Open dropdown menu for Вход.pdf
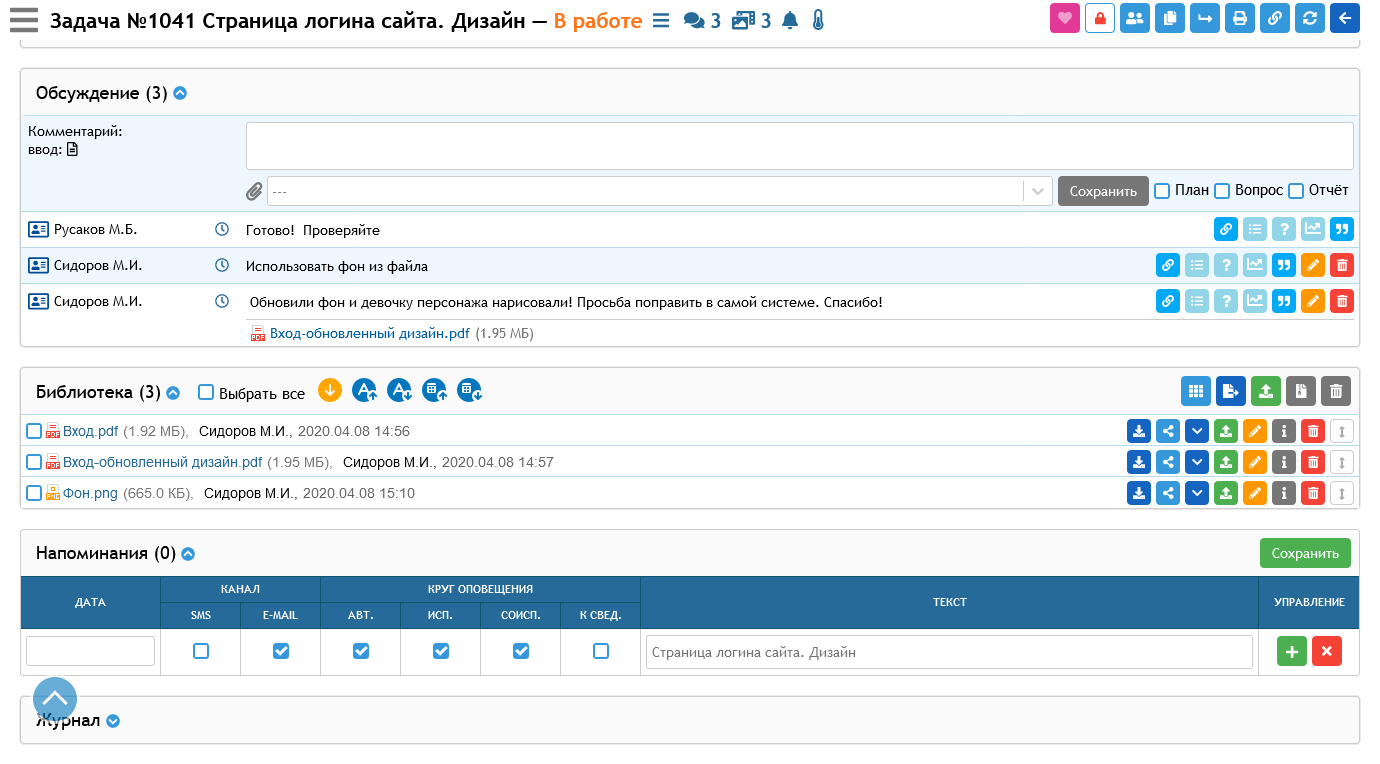Image resolution: width=1380 pixels, height=764 pixels. (x=1197, y=431)
